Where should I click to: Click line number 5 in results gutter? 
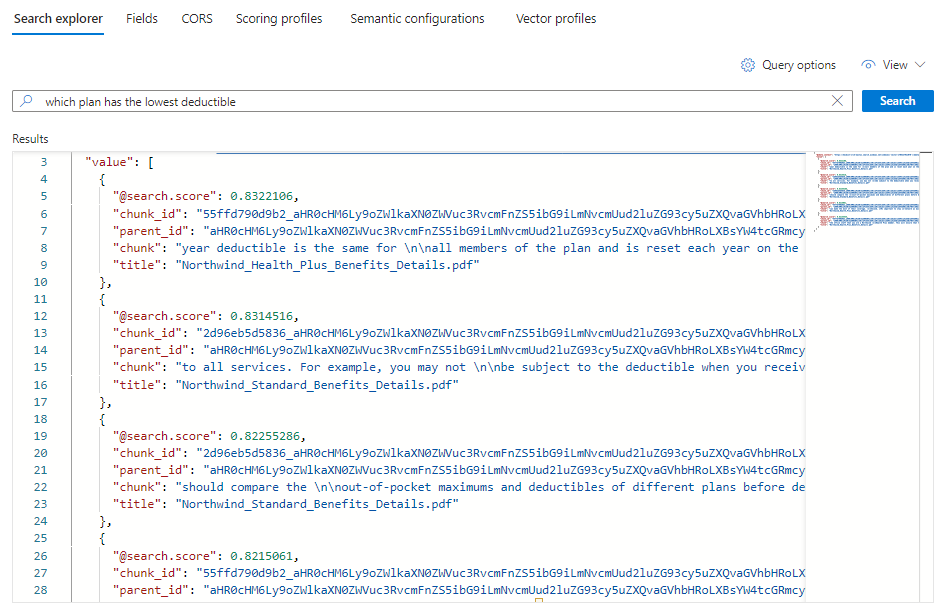tap(43, 196)
